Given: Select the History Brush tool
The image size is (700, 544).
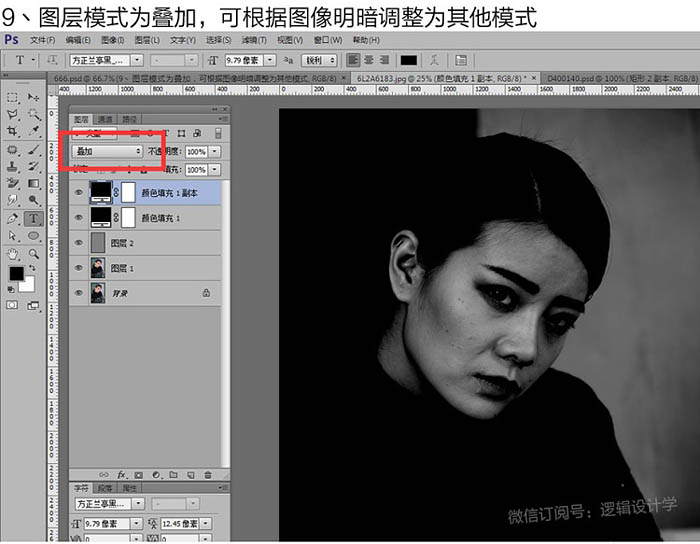Looking at the screenshot, I should (x=33, y=166).
